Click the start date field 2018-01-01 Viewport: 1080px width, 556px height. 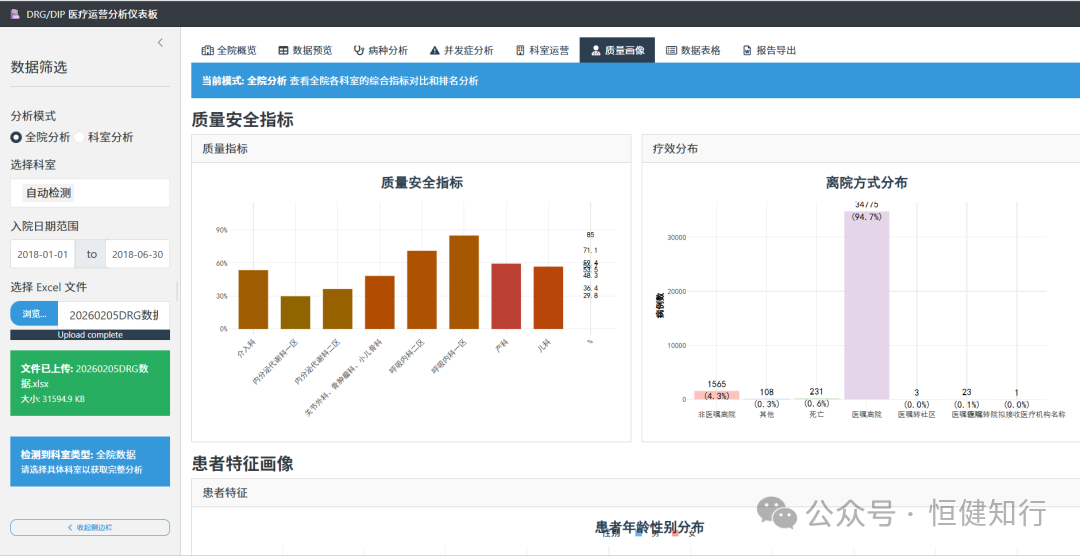(43, 254)
